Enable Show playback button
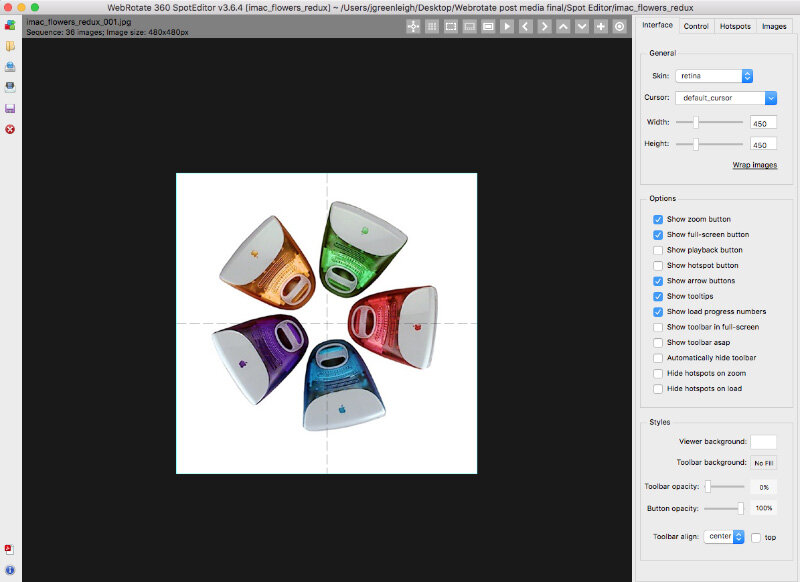The width and height of the screenshot is (800, 582). click(658, 250)
